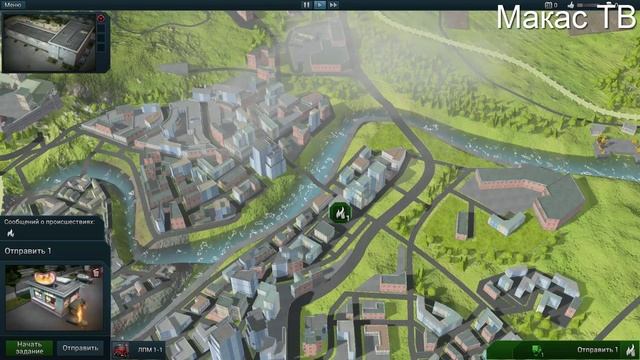Select the fire incident report icon

click(x=11, y=233)
